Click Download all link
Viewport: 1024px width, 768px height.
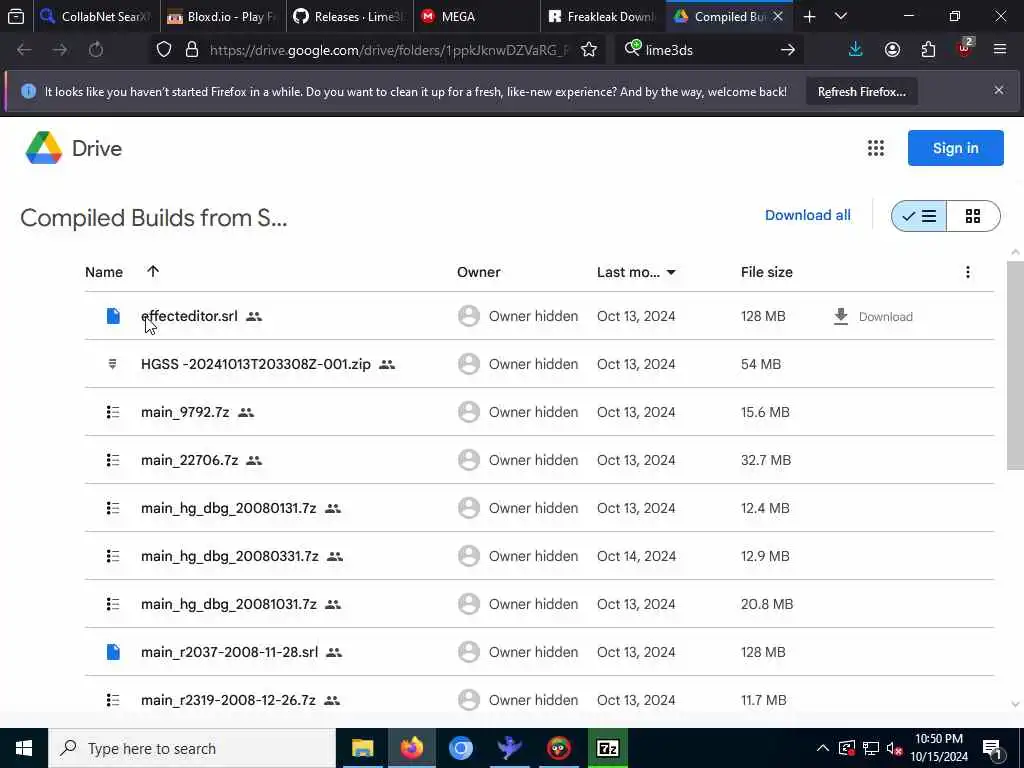pos(808,216)
